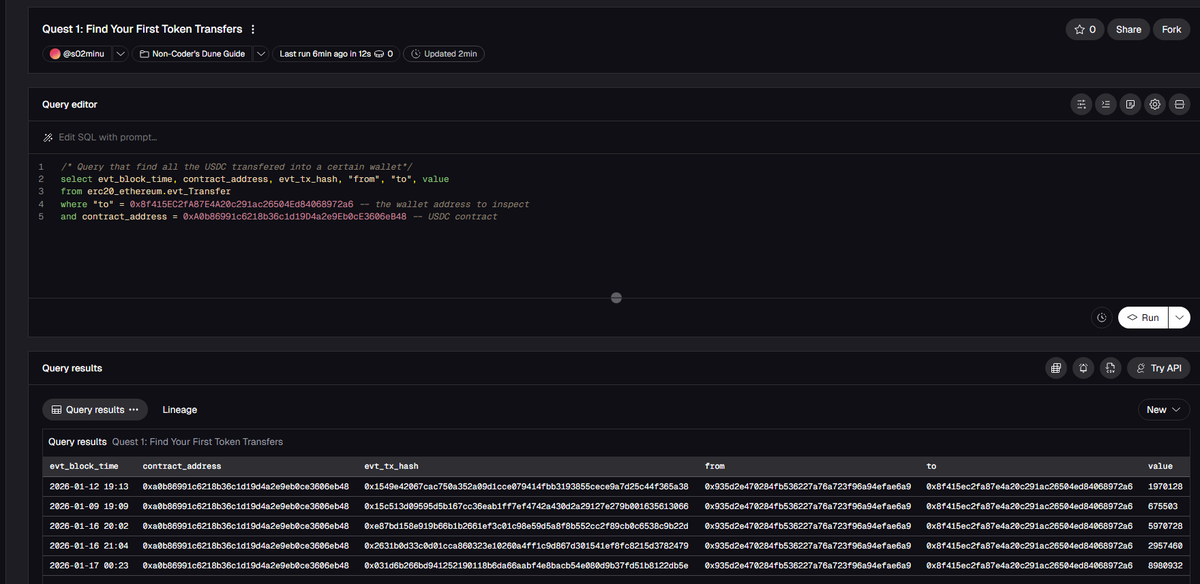Open the query note icon
1200x584 pixels.
1129,104
